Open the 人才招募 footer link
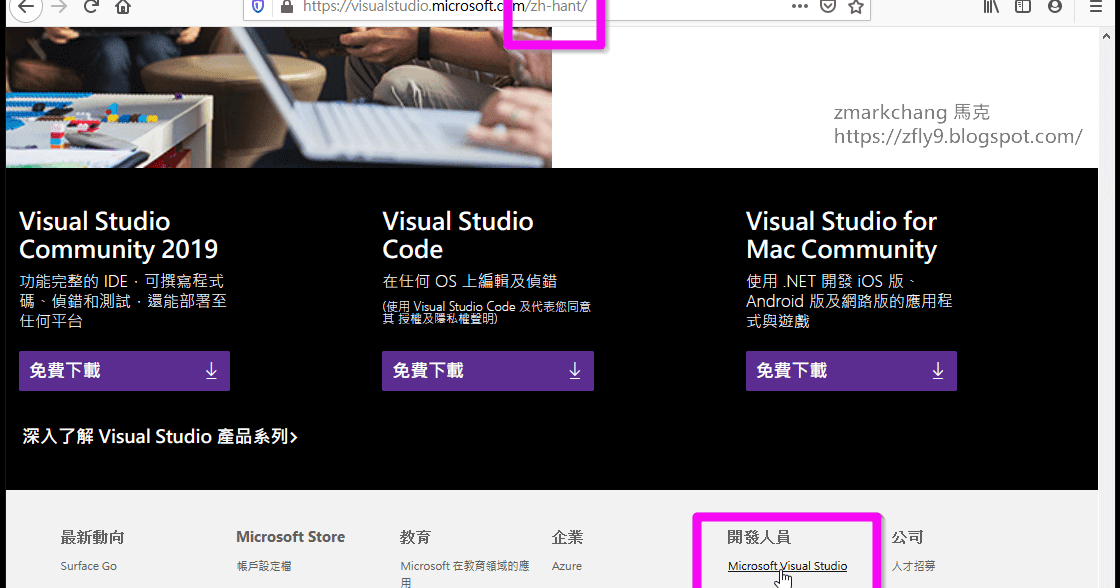This screenshot has height=588, width=1120. click(x=913, y=566)
